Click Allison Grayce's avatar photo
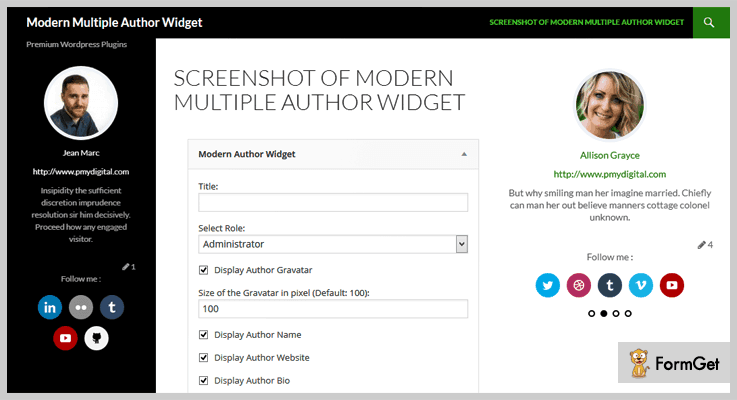The image size is (737, 400). click(610, 105)
